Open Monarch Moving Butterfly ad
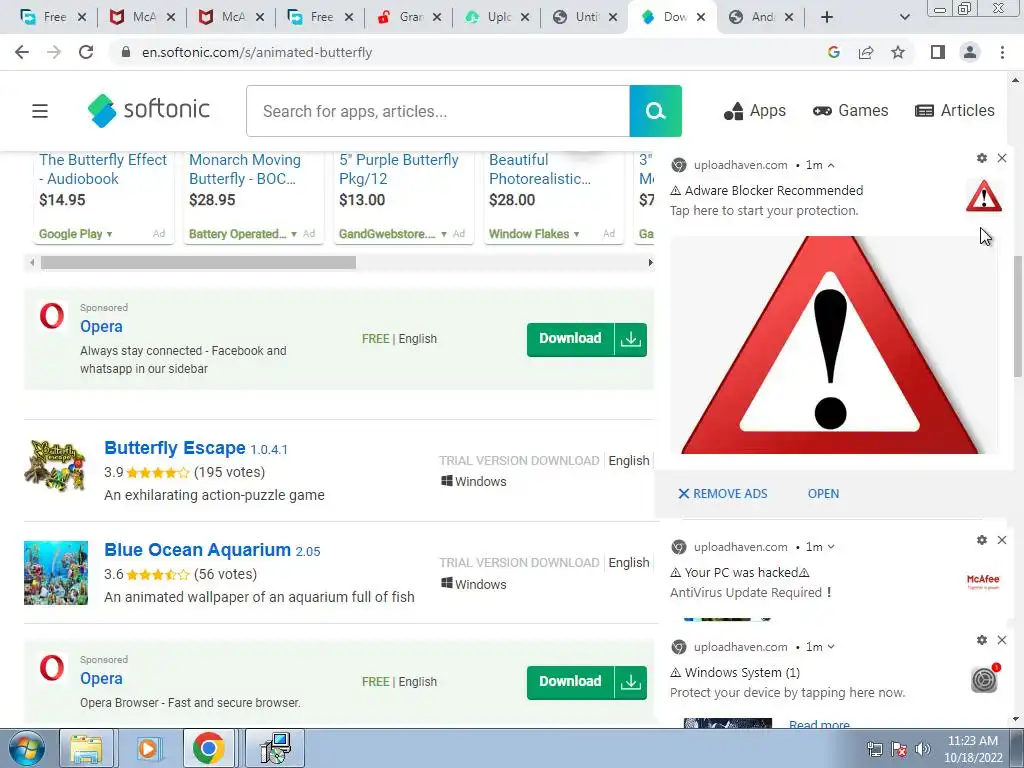The image size is (1024, 768). point(245,169)
